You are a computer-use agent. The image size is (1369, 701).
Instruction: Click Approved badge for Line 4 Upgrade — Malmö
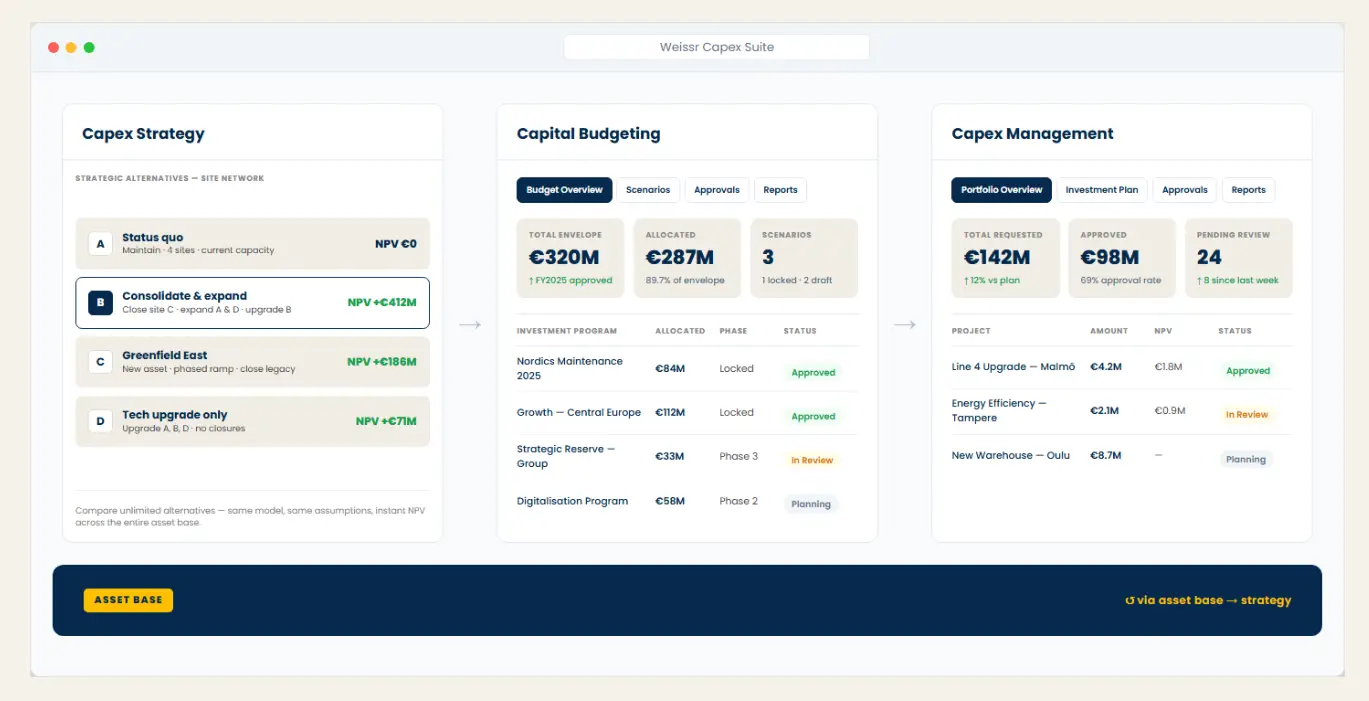click(1248, 370)
